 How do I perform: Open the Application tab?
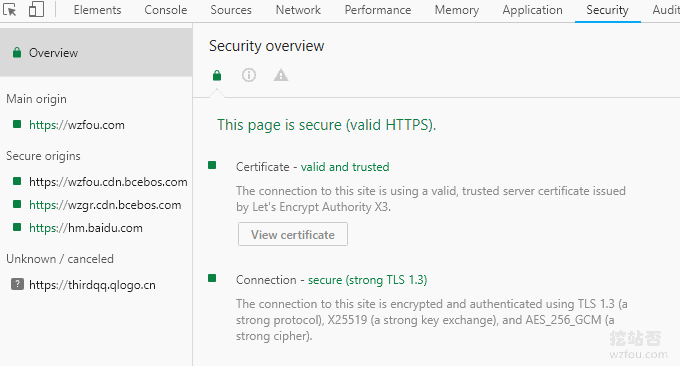coord(533,10)
